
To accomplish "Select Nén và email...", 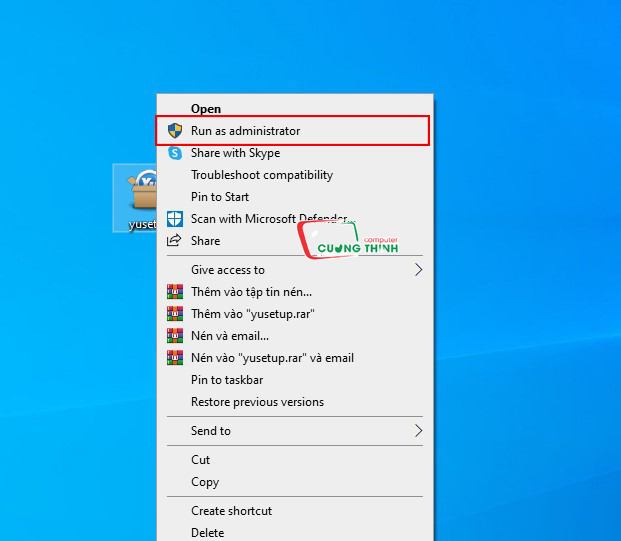I will 295,336.
